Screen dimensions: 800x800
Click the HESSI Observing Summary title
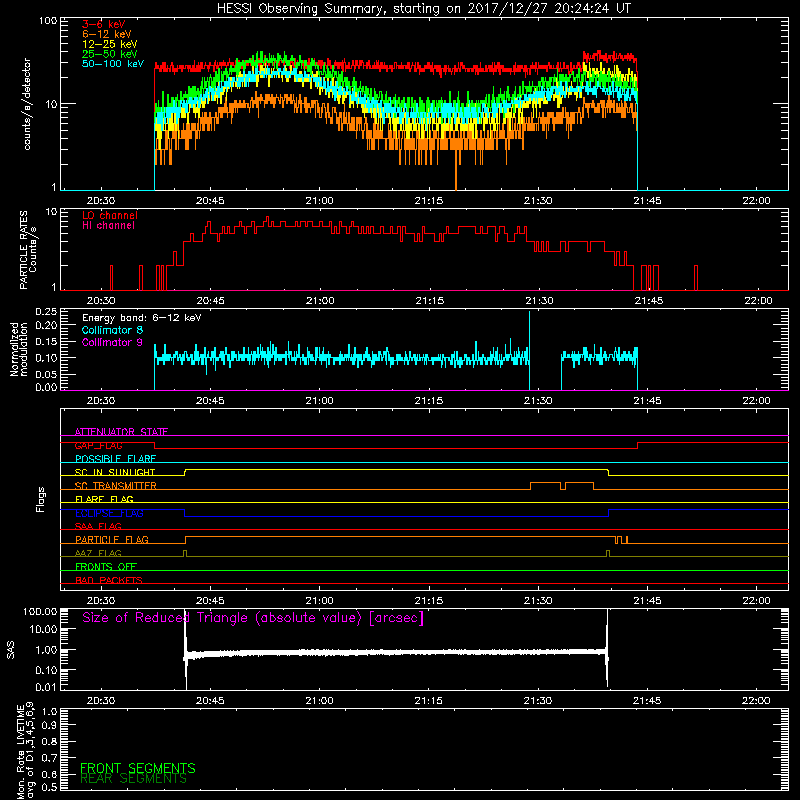(423, 9)
